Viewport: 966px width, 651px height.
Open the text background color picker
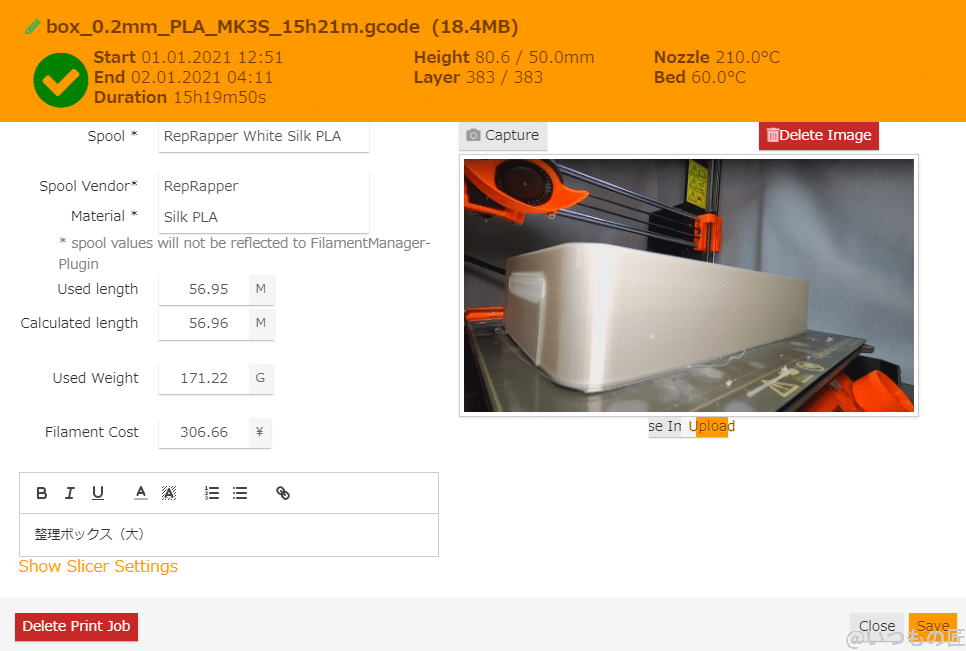[169, 493]
